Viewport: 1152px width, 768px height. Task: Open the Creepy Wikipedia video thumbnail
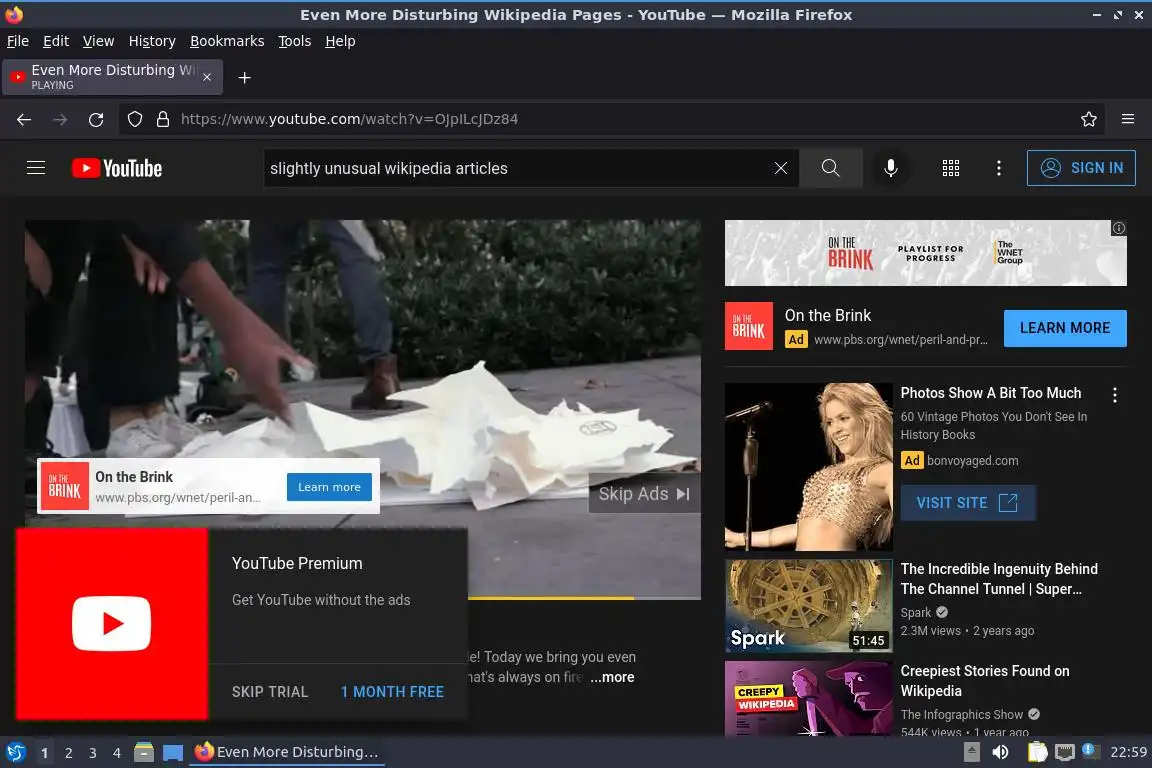tap(808, 698)
